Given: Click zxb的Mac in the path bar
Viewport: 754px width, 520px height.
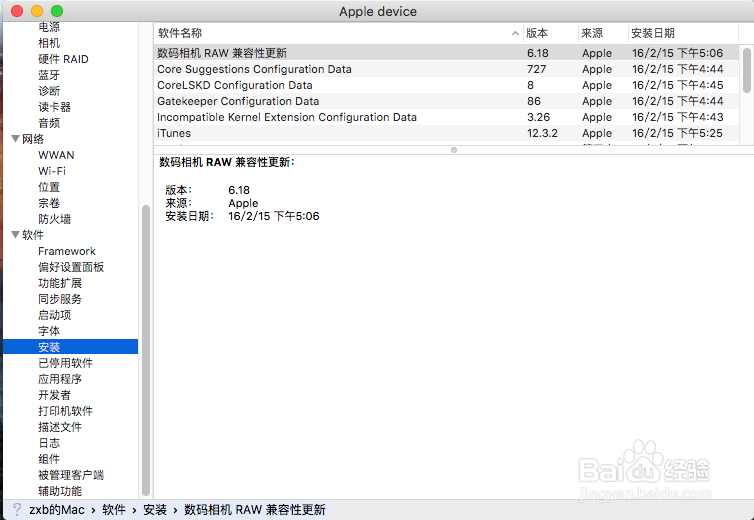Looking at the screenshot, I should point(56,510).
